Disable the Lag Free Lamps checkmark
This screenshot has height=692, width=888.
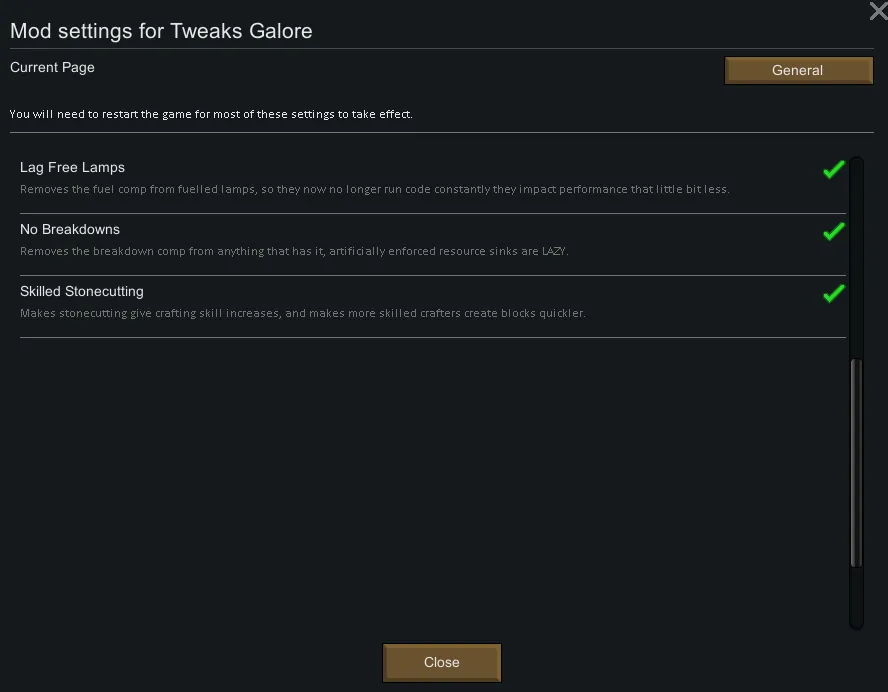click(x=833, y=170)
